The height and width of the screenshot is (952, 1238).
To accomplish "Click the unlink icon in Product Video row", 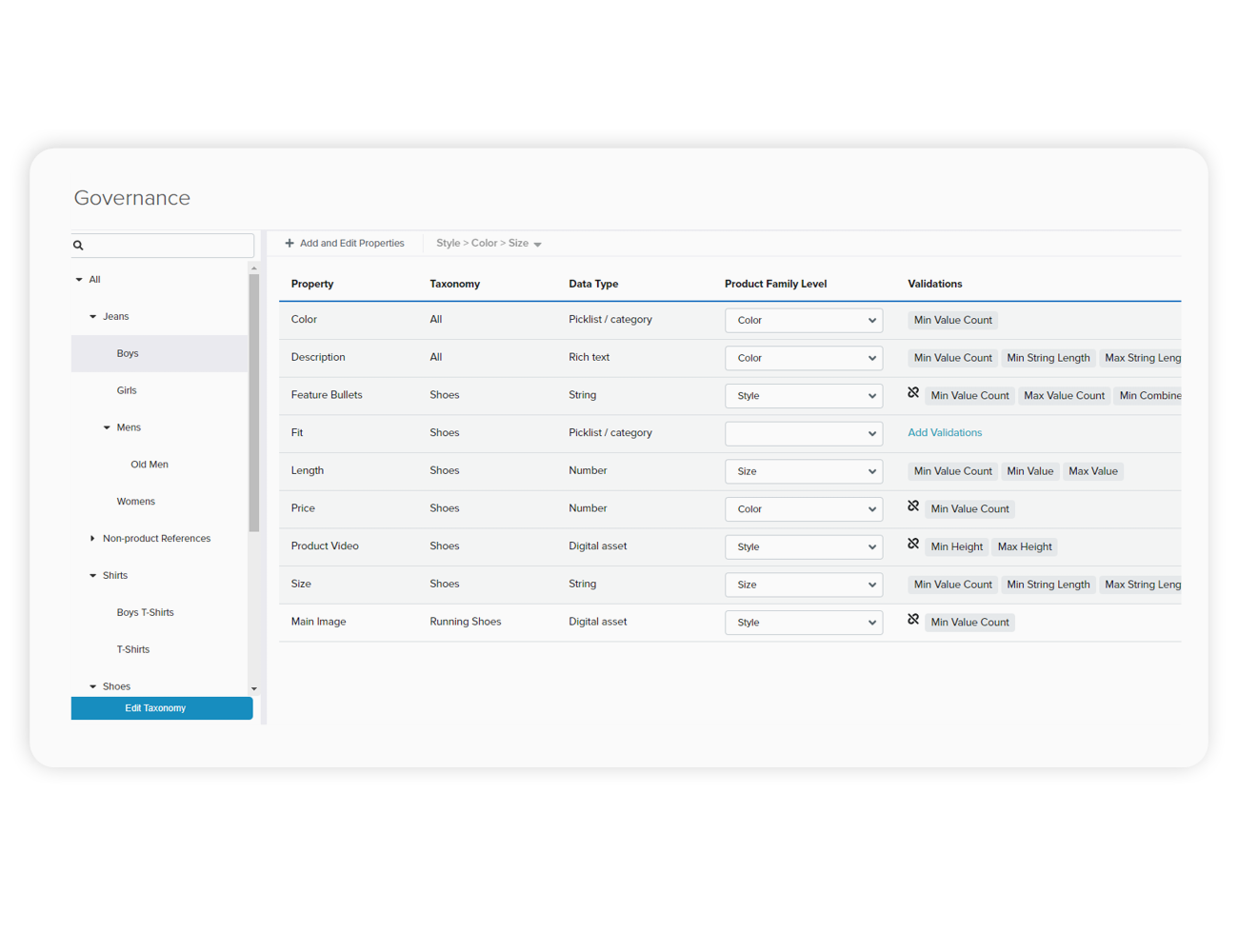I will click(x=913, y=545).
